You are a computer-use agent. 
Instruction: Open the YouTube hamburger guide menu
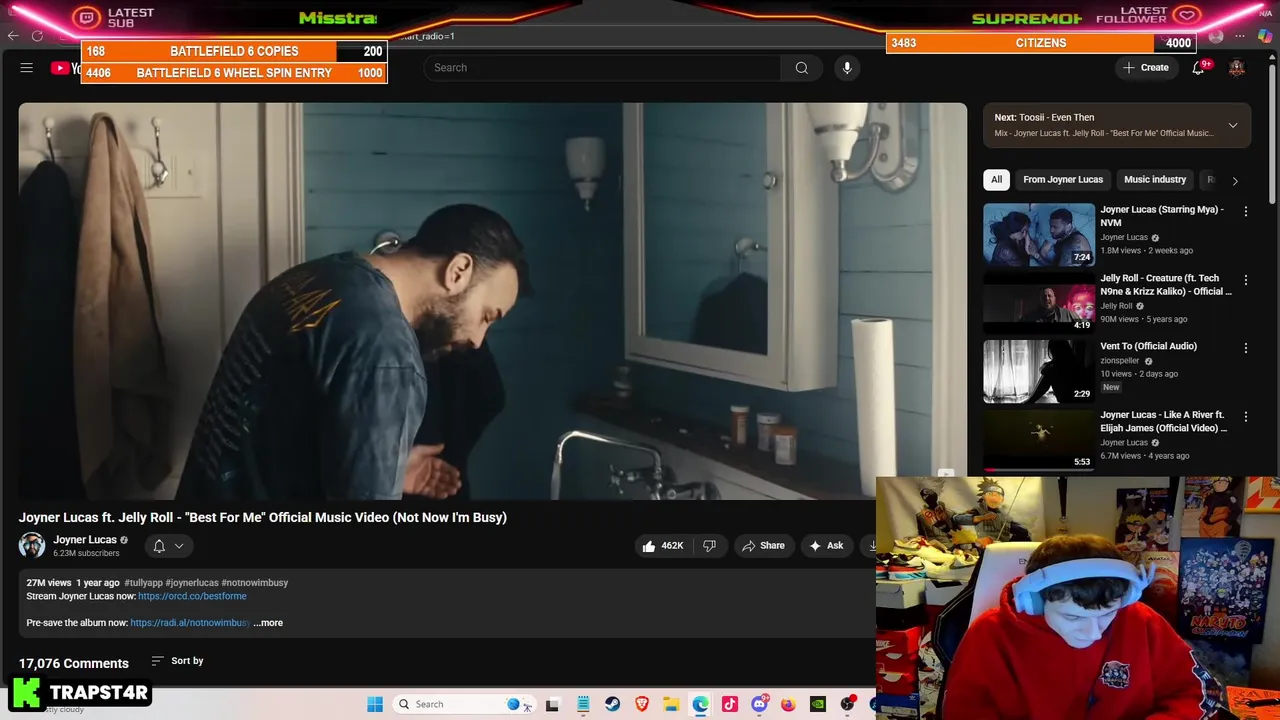pos(27,68)
